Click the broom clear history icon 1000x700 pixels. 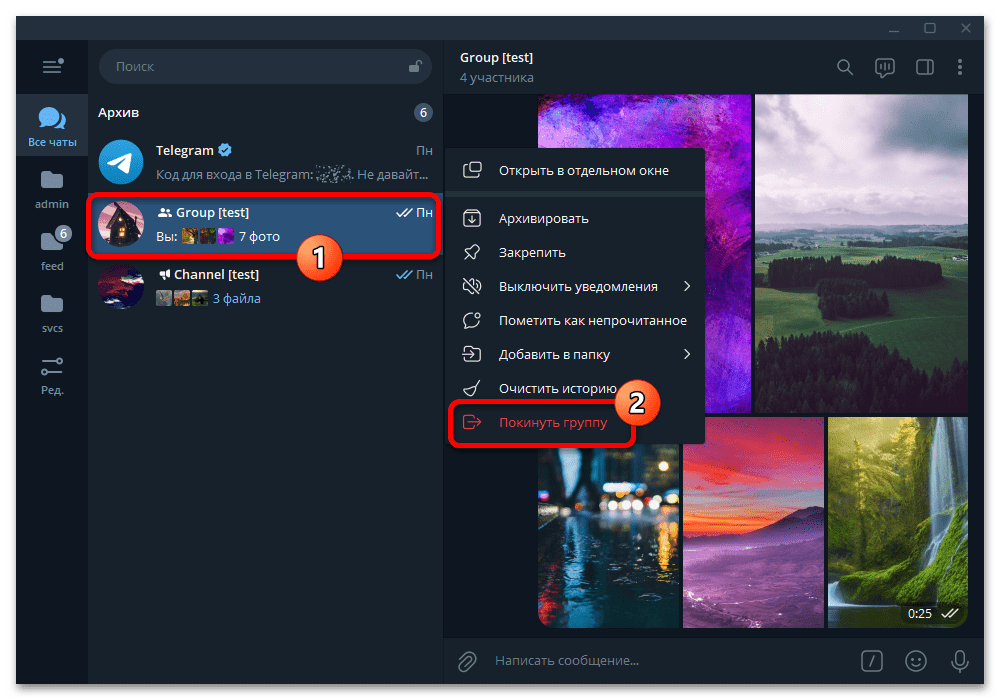tap(472, 388)
